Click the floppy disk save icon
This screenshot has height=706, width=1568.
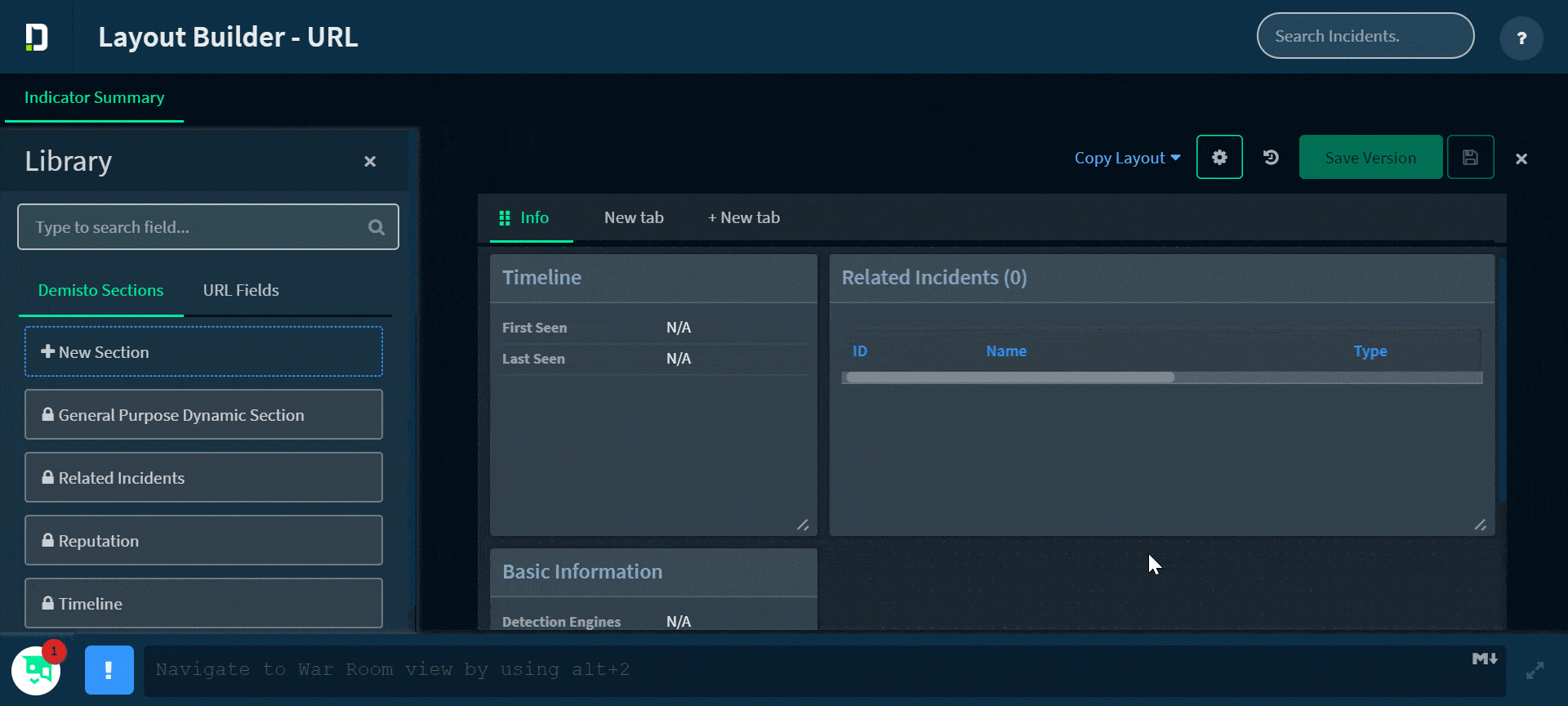coord(1470,157)
